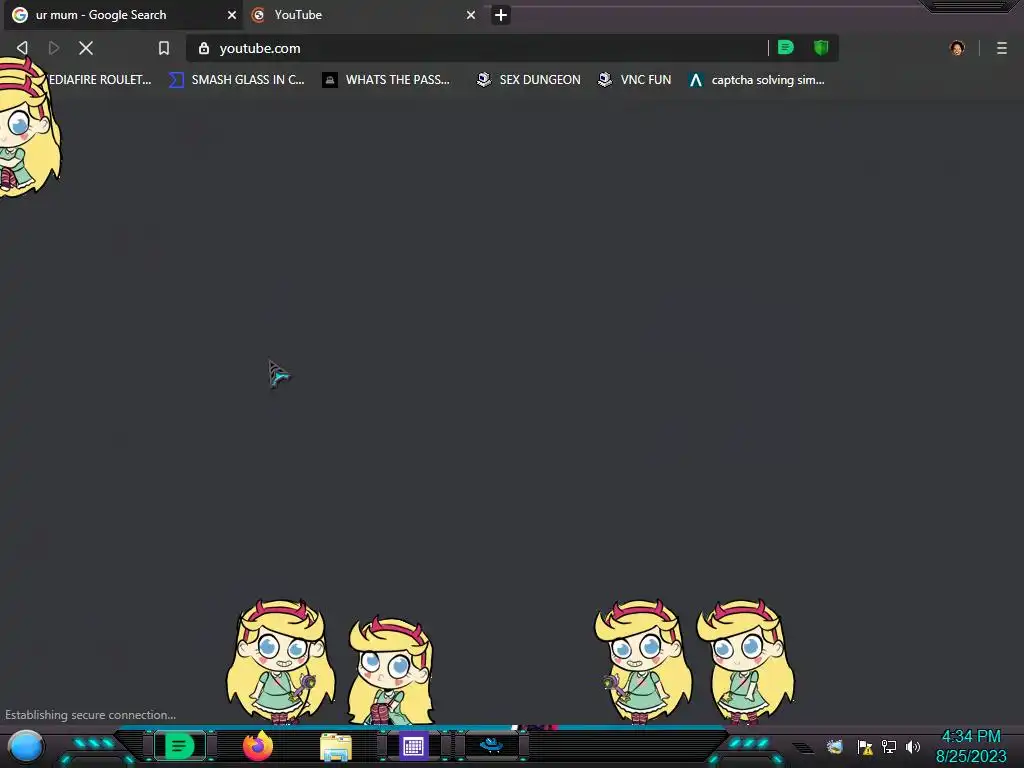Open the browser hamburger menu
The image size is (1024, 768).
coord(1002,48)
